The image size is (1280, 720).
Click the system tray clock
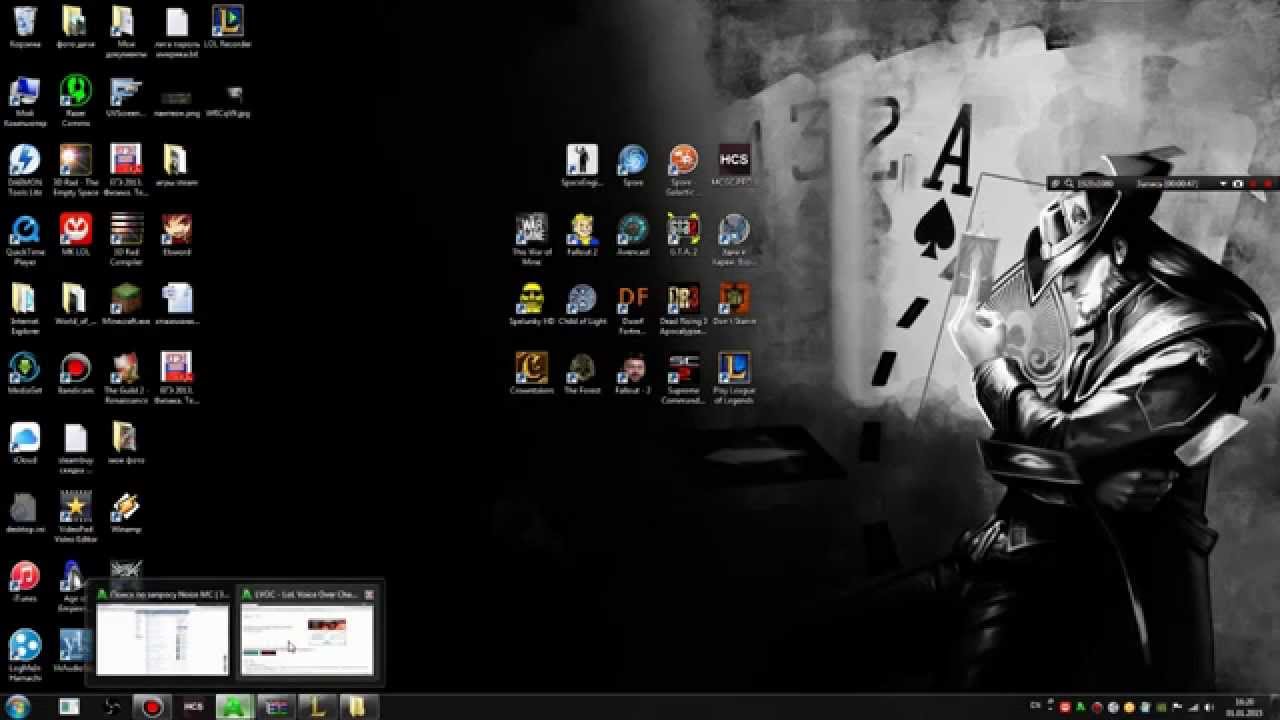click(1243, 707)
